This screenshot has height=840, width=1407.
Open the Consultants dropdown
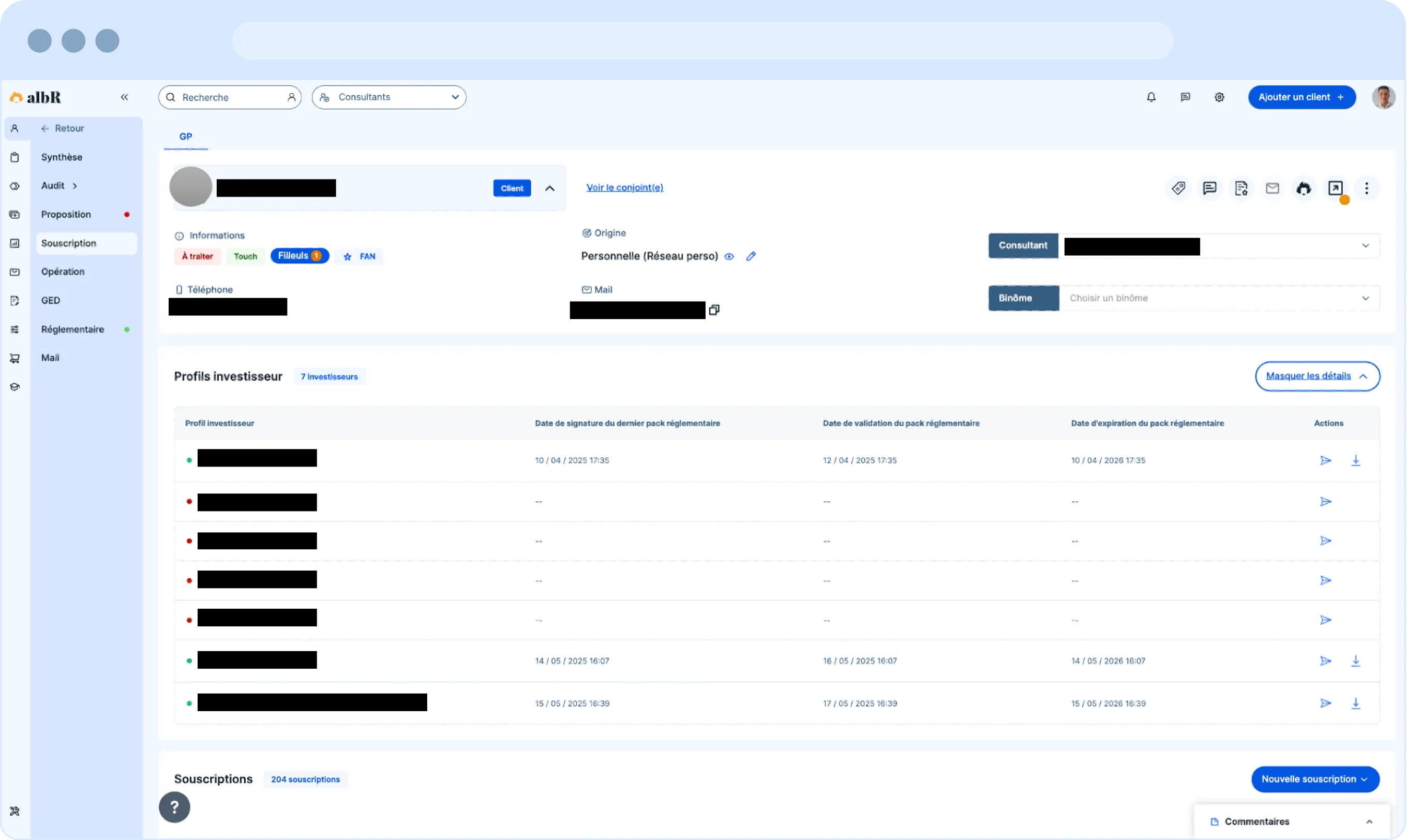tap(389, 97)
